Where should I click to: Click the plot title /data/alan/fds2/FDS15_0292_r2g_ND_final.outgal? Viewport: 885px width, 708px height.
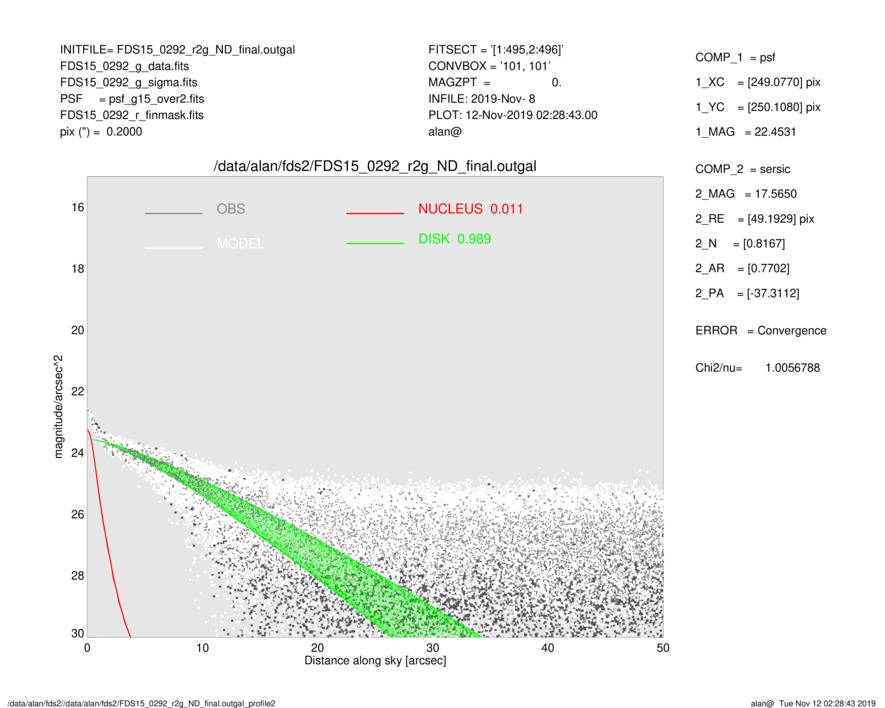point(375,167)
